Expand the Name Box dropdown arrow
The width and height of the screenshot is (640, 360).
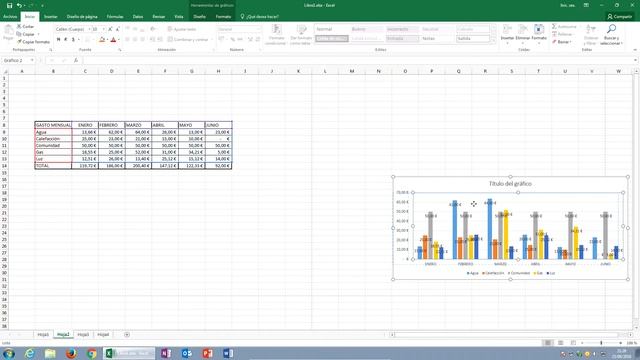[x=32, y=60]
